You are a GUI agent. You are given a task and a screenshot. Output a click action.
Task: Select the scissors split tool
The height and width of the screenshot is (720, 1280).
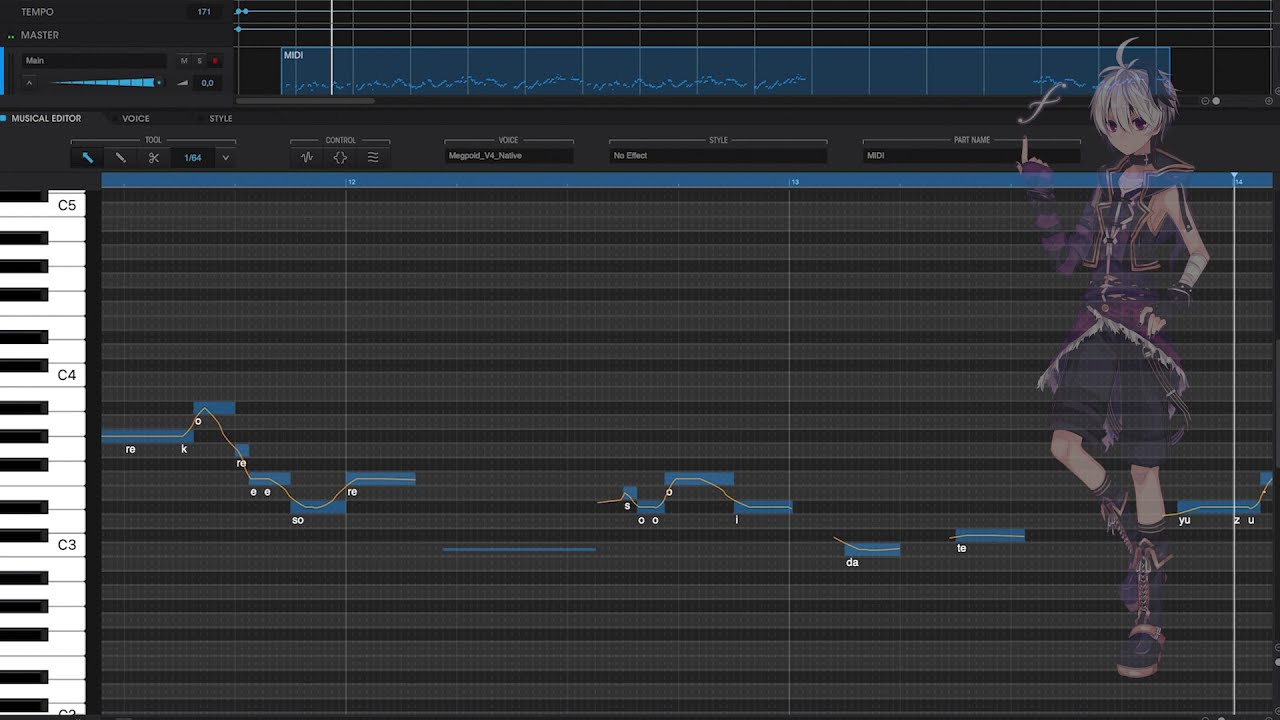(154, 157)
